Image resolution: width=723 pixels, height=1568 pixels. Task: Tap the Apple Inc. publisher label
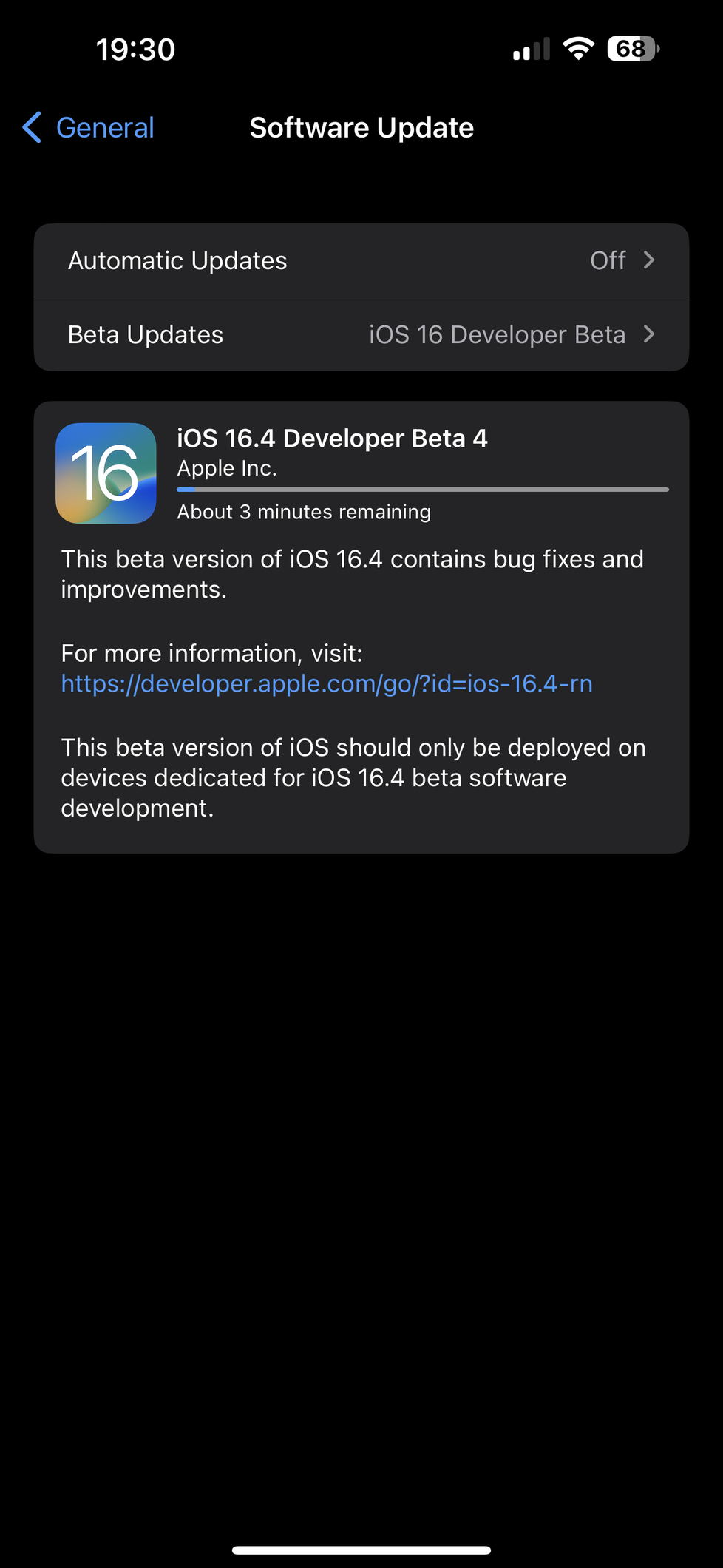tap(227, 468)
